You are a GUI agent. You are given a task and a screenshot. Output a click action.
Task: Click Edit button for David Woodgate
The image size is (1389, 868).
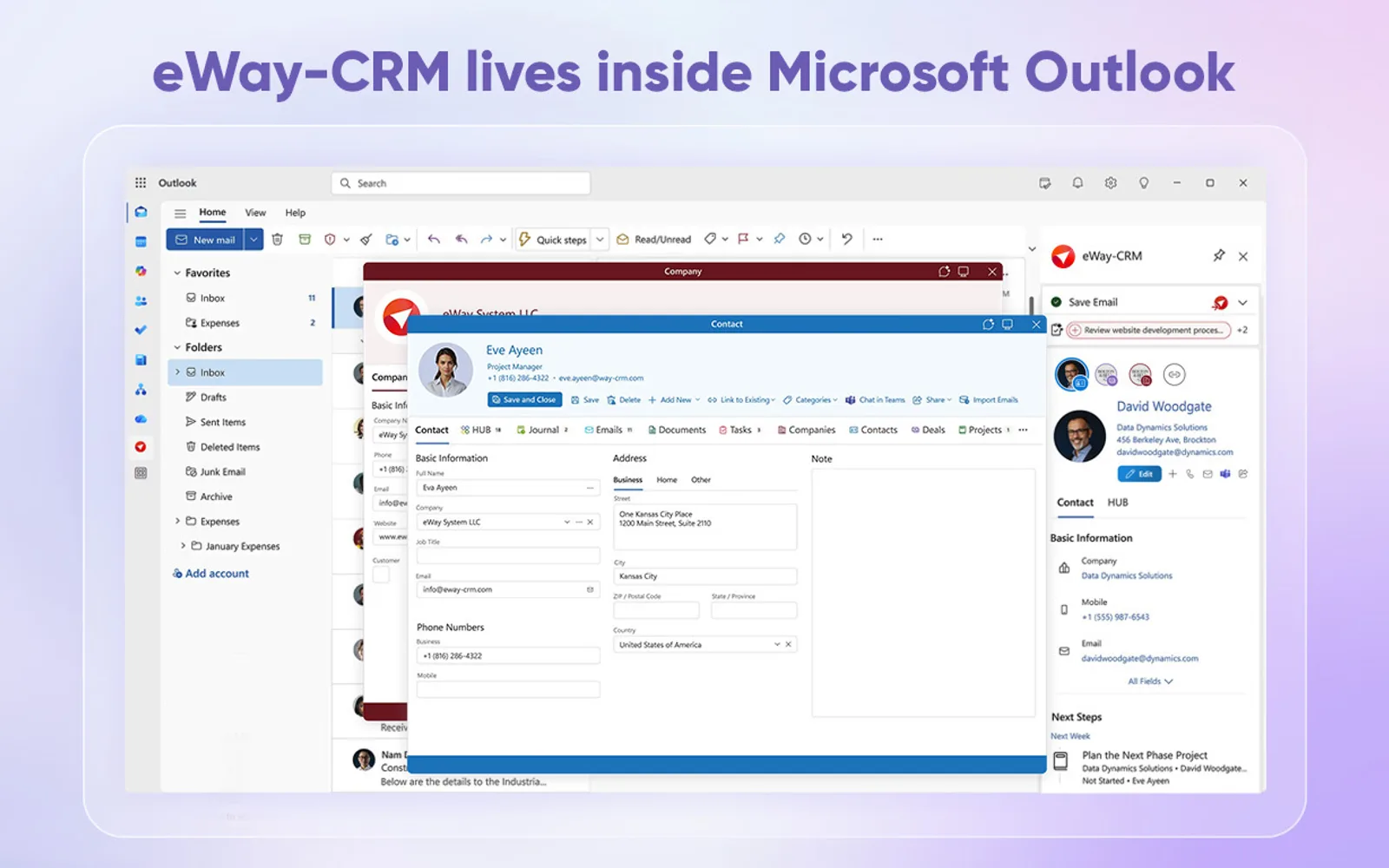point(1139,474)
